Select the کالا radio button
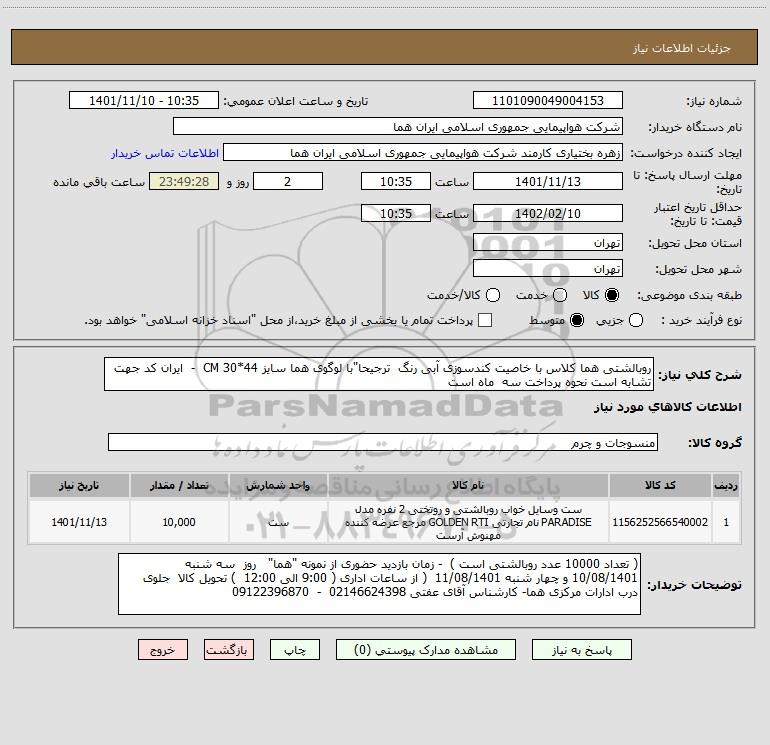Viewport: 770px width, 745px height. tap(612, 295)
